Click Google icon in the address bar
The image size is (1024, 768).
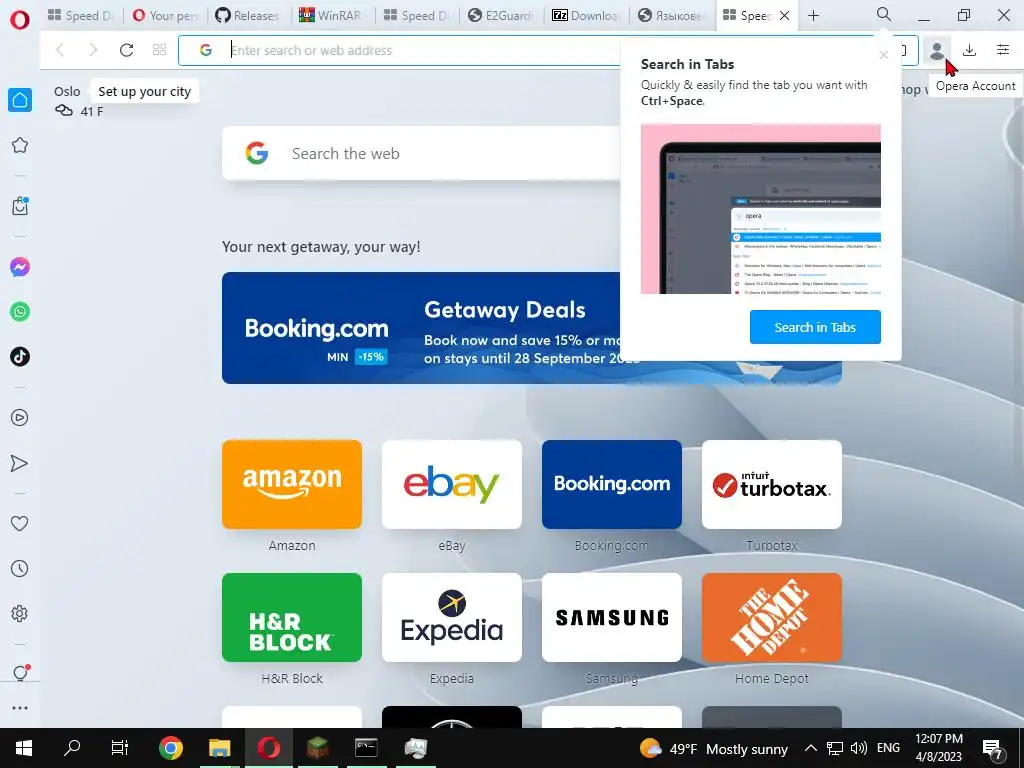(x=206, y=50)
